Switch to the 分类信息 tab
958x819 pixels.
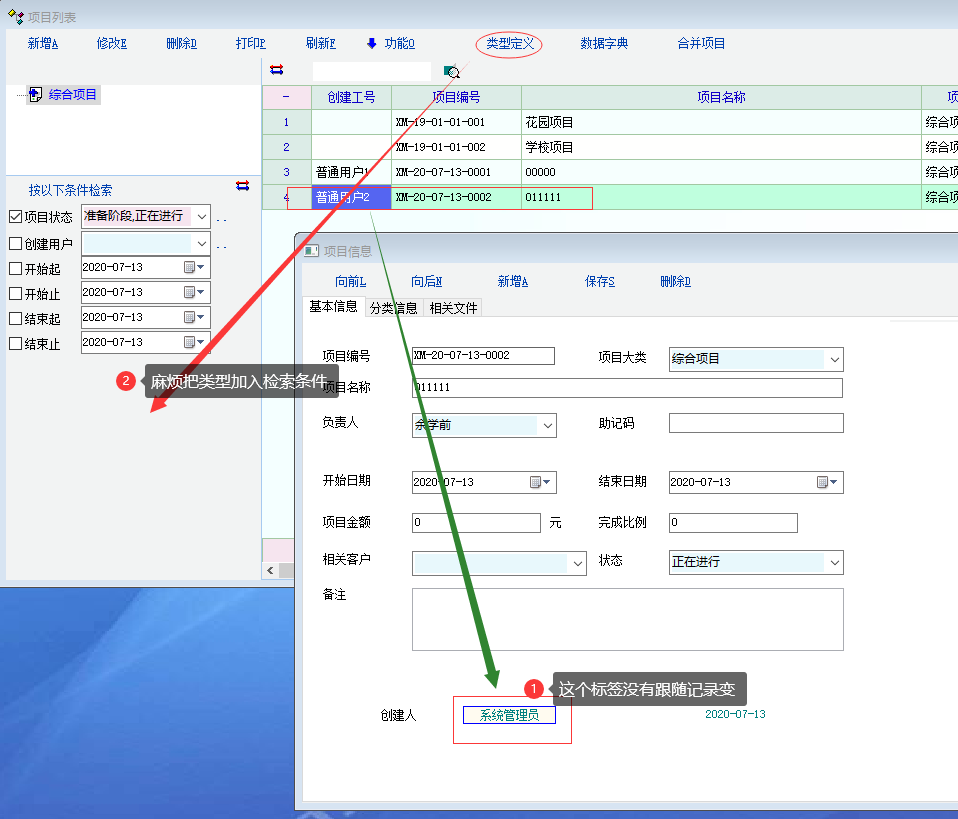[393, 308]
